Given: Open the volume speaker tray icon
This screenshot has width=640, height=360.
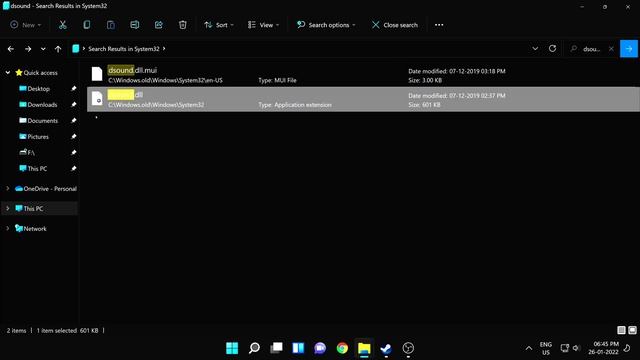Looking at the screenshot, I should [x=576, y=348].
